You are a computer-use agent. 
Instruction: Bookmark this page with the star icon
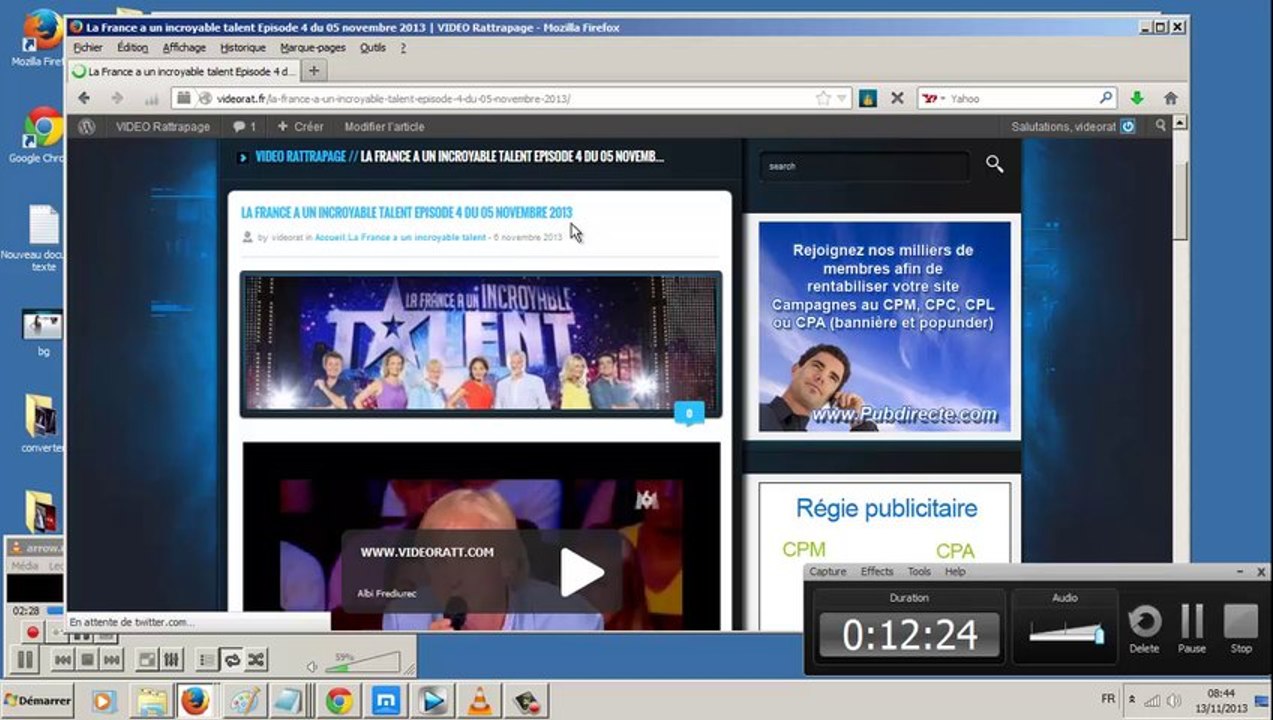(x=823, y=98)
